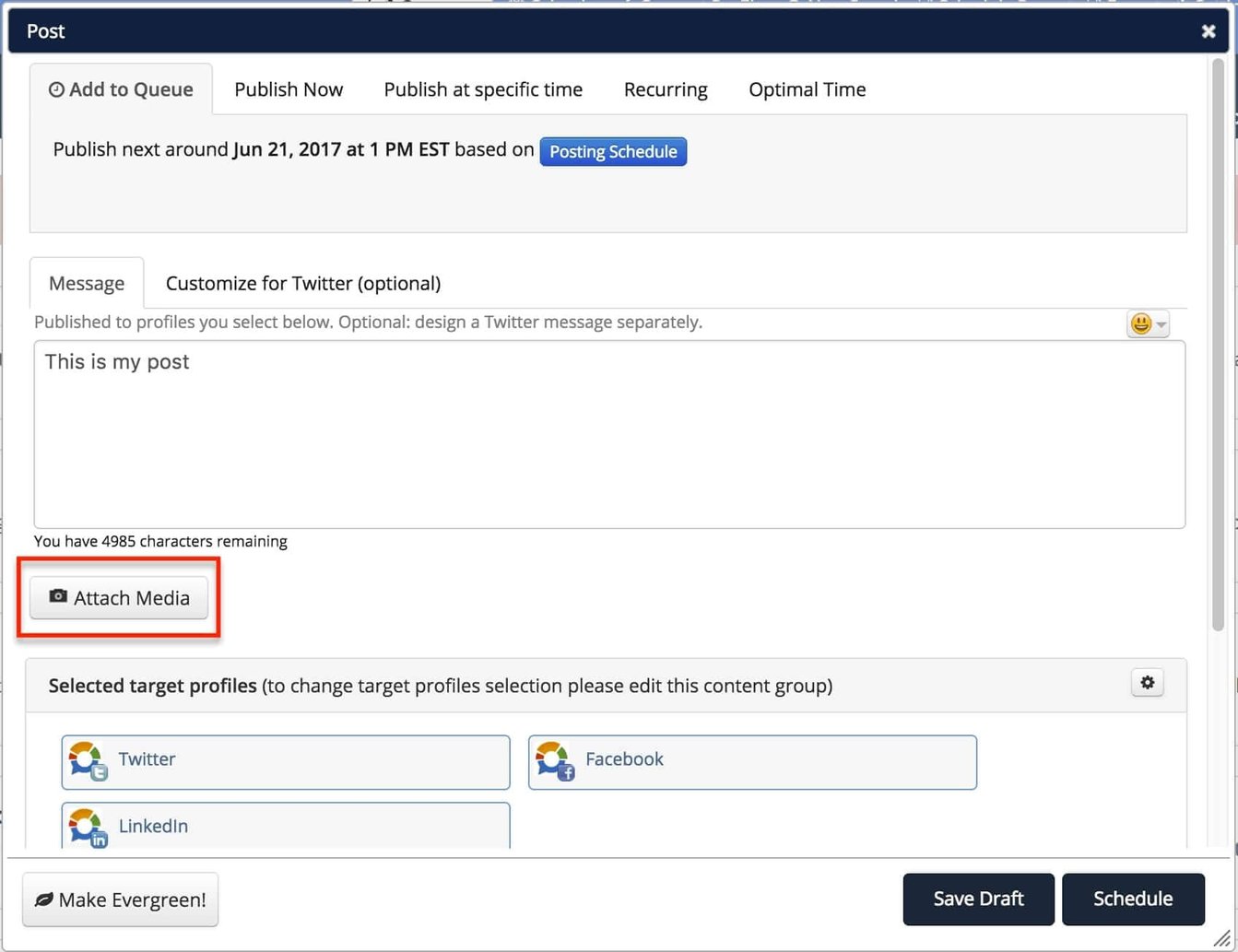Select the Facebook target profile
1238x952 pixels.
point(752,762)
